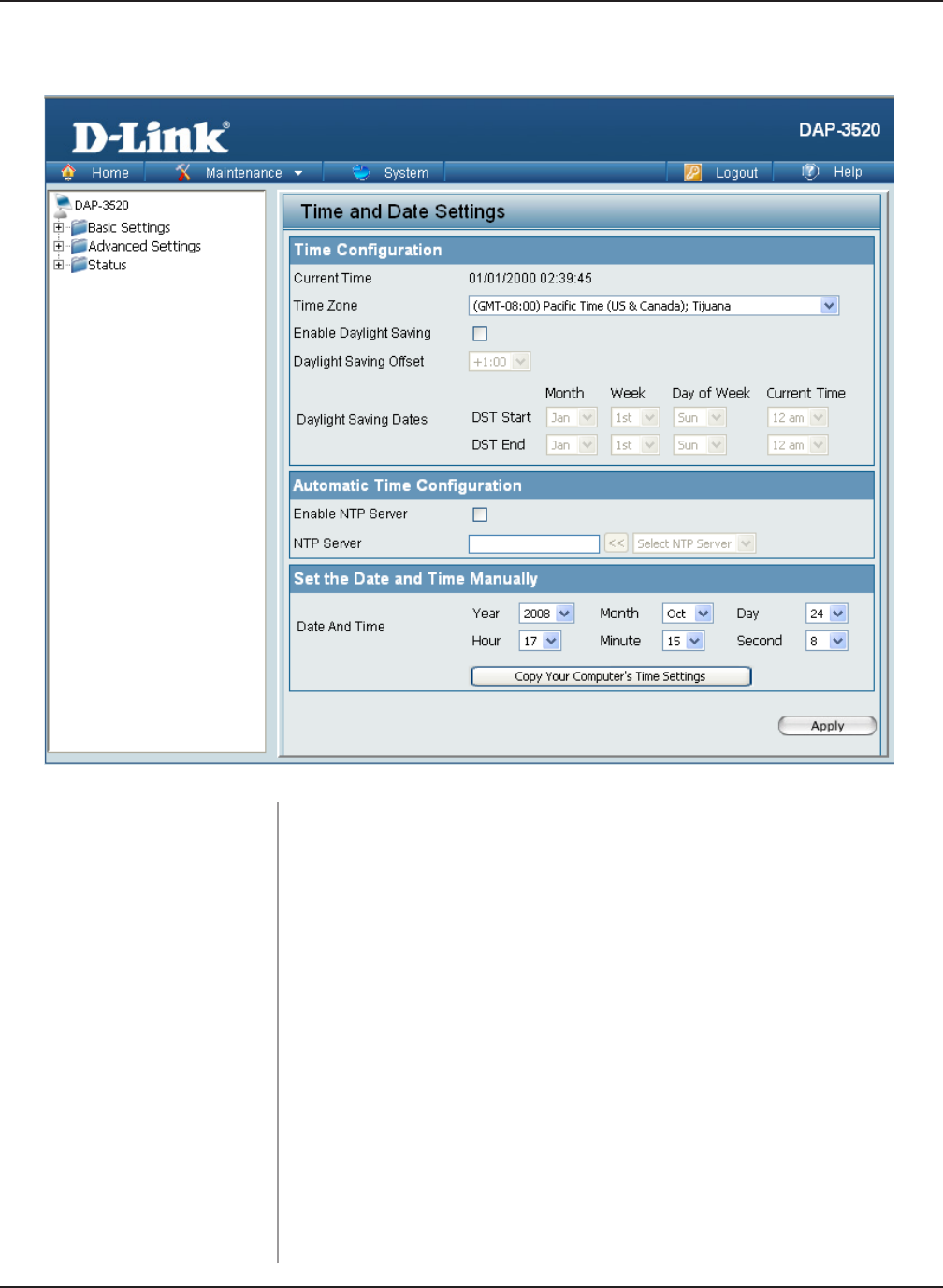Select DAP-3520 root tree label
Image resolution: width=943 pixels, height=1288 pixels.
102,205
